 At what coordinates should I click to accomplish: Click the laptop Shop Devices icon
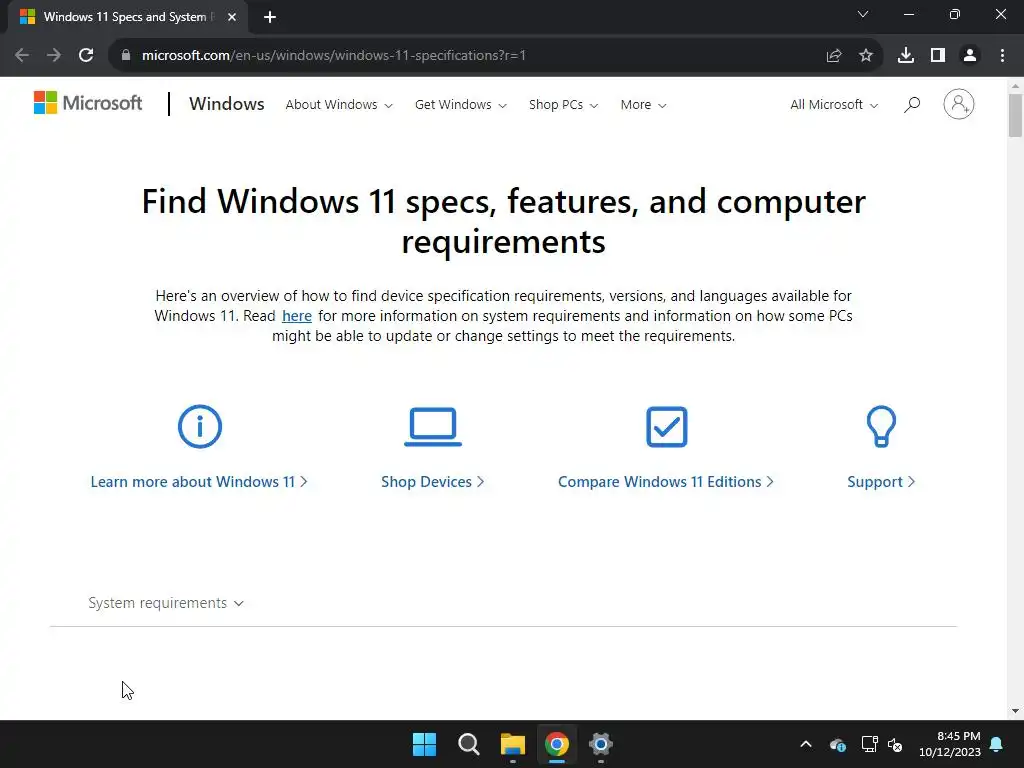[x=432, y=427]
